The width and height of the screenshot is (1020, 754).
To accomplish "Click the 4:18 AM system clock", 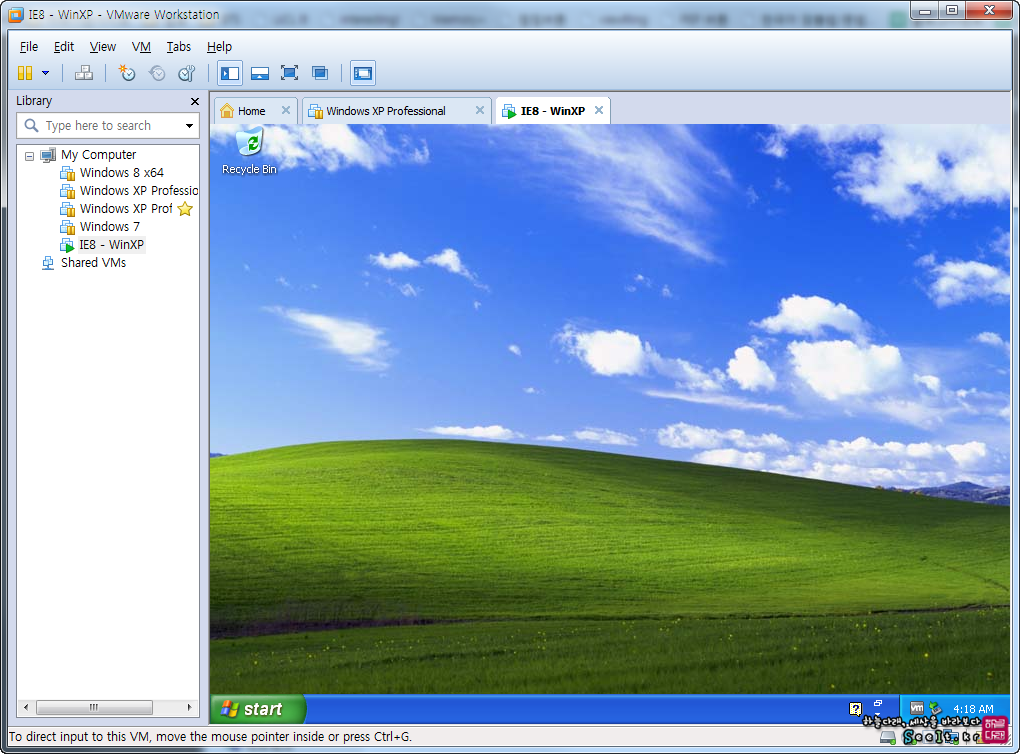I will point(973,709).
